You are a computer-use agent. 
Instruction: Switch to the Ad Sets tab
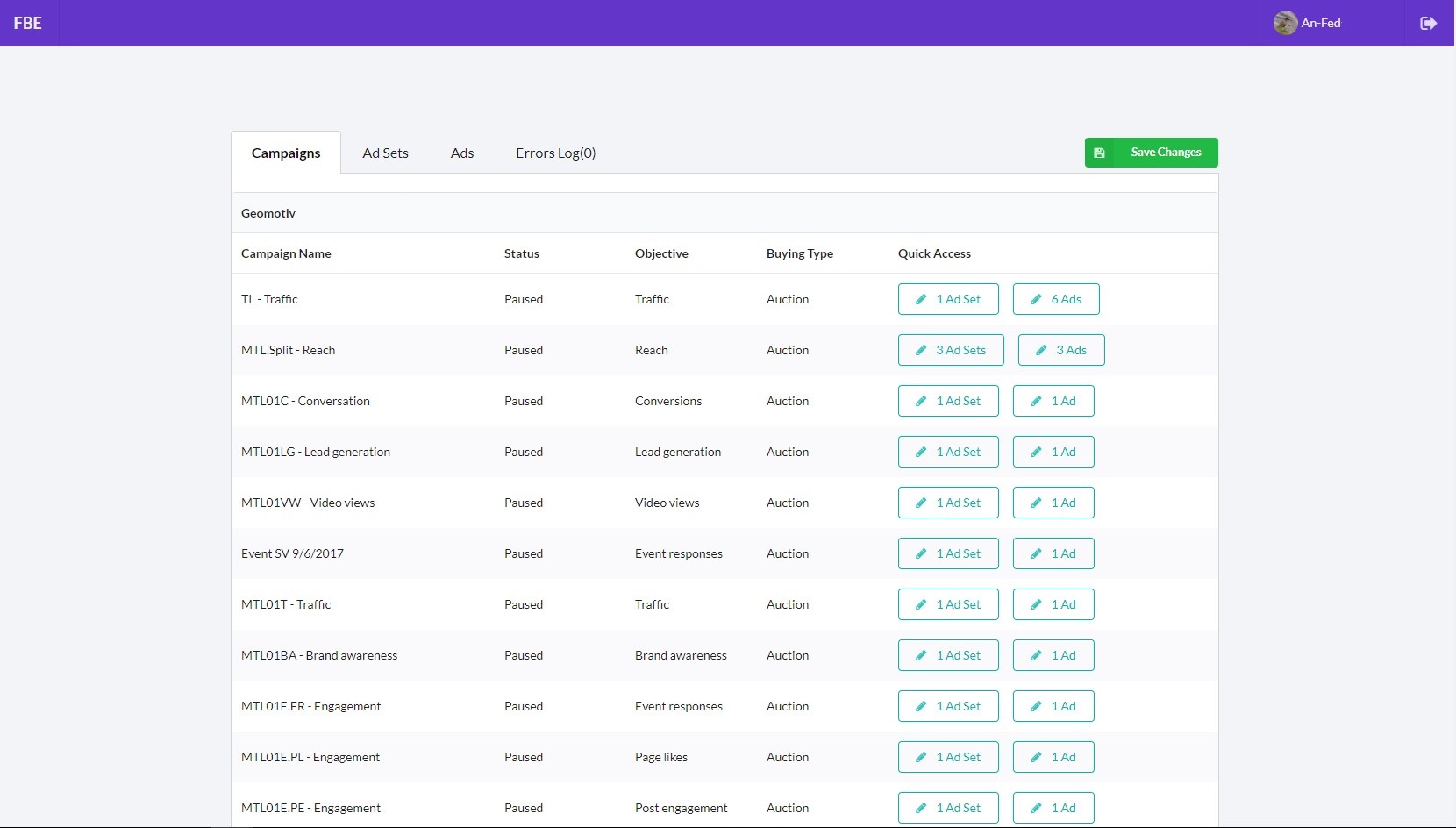point(385,153)
